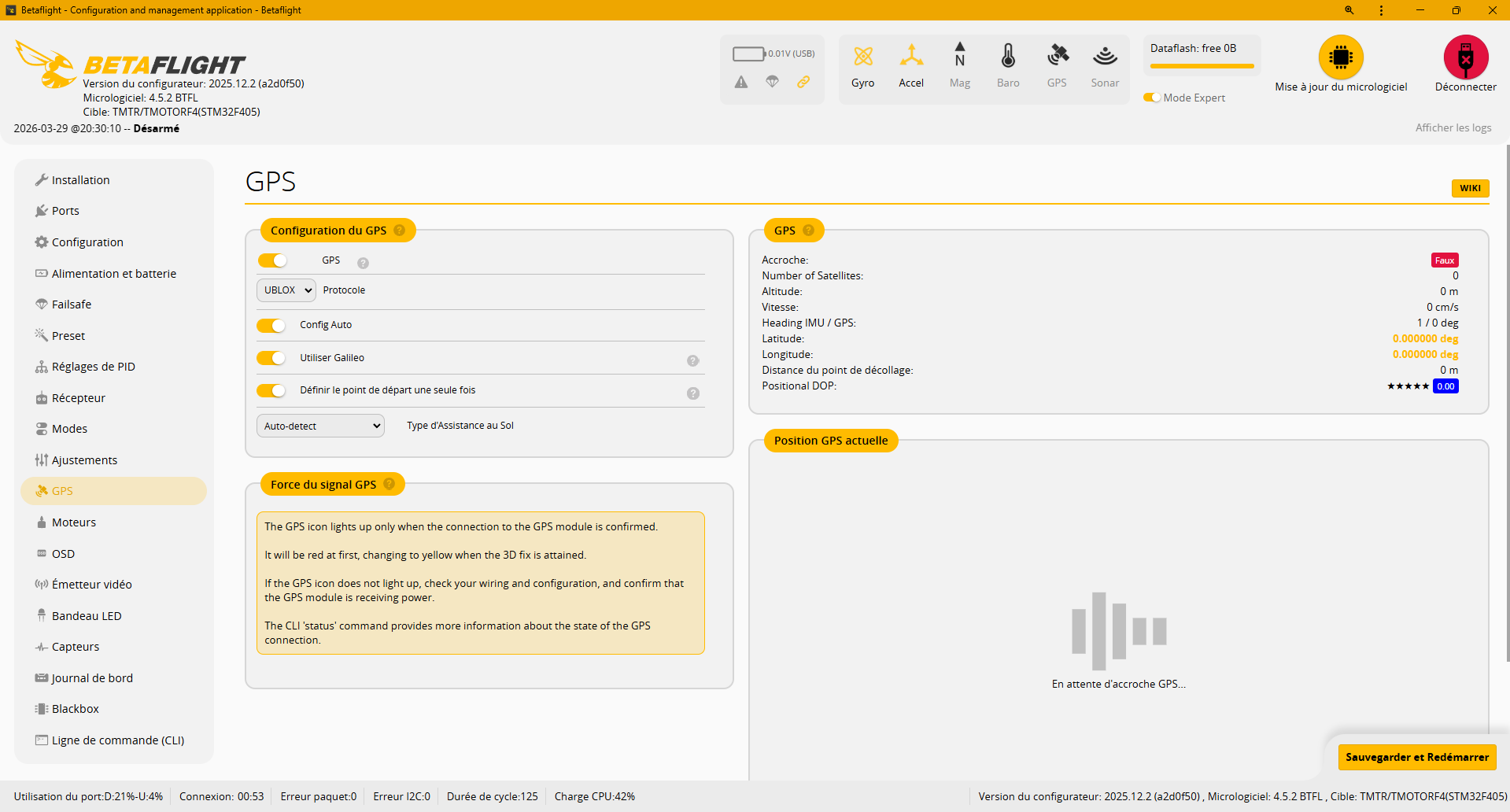Screen dimensions: 1510x812
Task: Click the Gyro sensor icon
Action: pyautogui.click(x=862, y=57)
